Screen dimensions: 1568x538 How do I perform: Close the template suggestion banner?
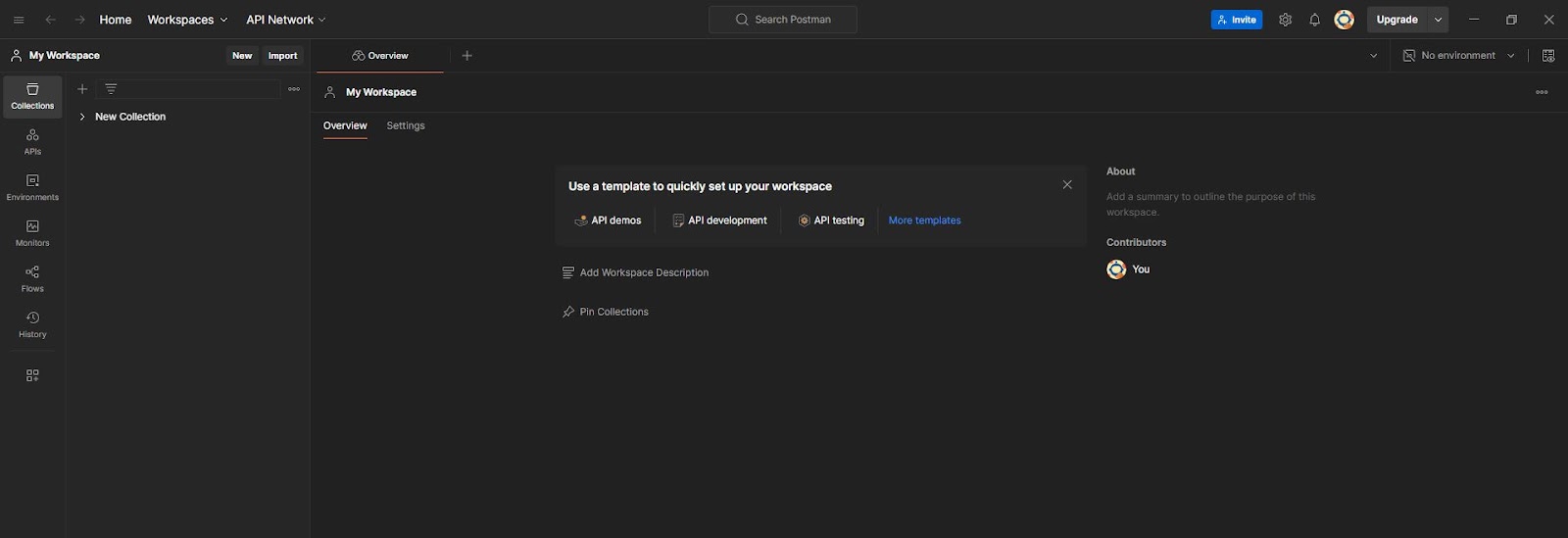click(1067, 185)
